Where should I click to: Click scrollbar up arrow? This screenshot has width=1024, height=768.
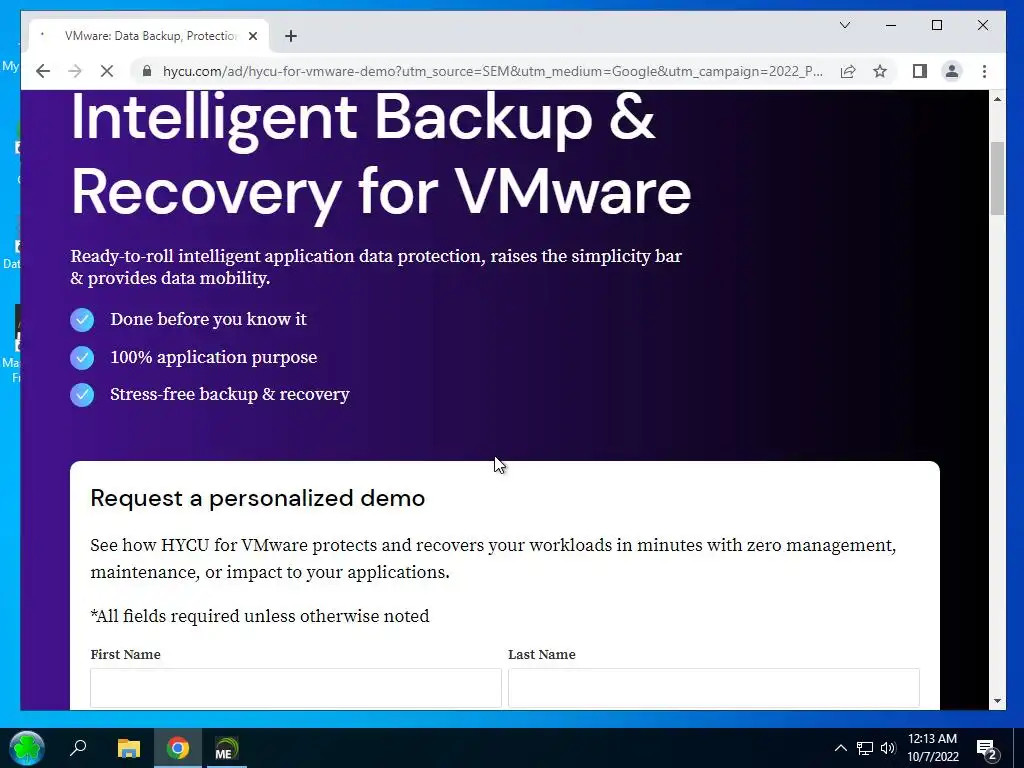point(997,99)
